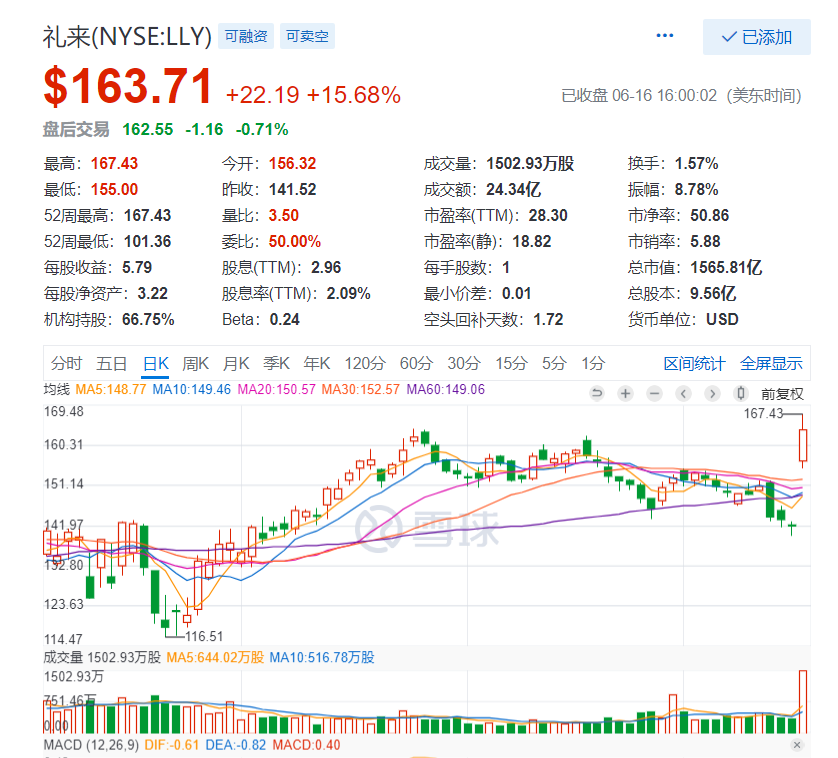Image resolution: width=838 pixels, height=758 pixels.
Task: Click the 可卖空 tag
Action: pos(307,36)
